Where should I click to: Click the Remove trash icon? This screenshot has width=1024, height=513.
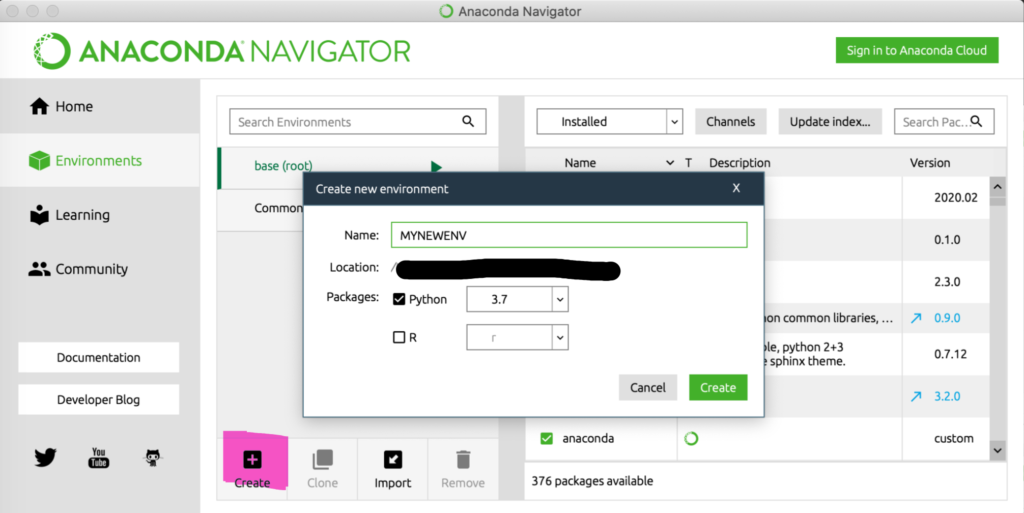(x=463, y=459)
